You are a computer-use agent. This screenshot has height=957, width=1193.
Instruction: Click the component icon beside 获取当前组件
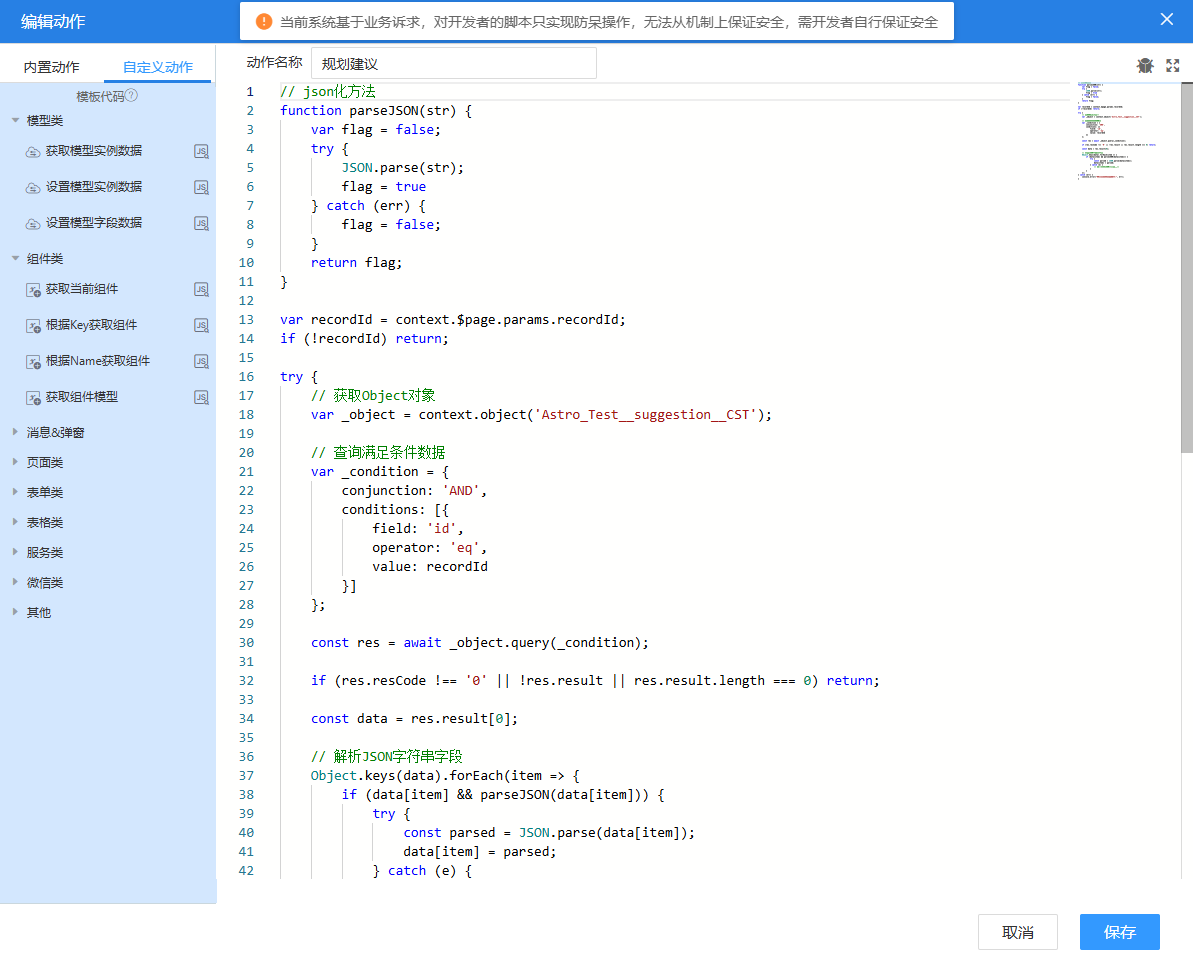click(x=33, y=290)
